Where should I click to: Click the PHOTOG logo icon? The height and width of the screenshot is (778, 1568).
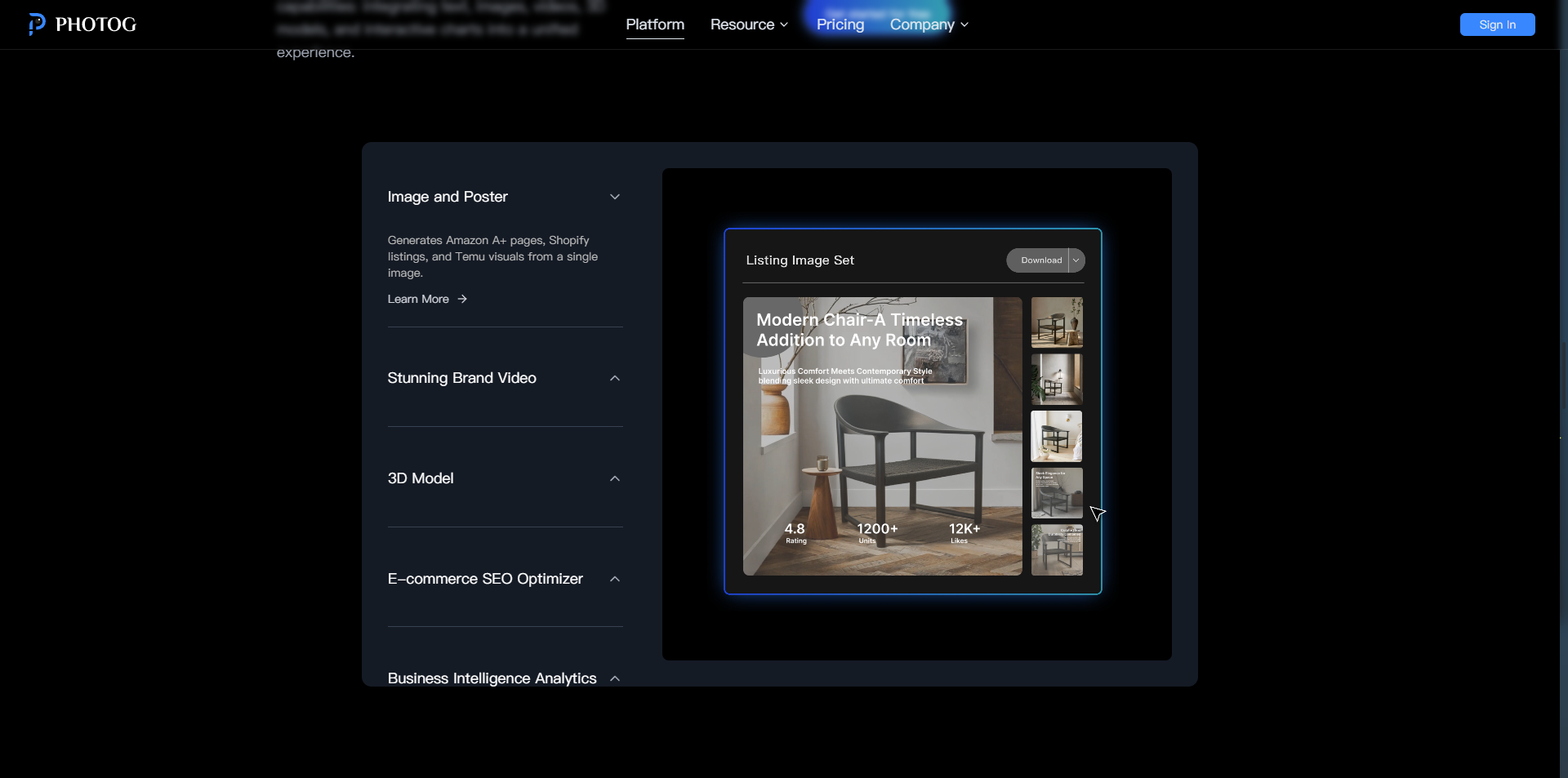37,24
